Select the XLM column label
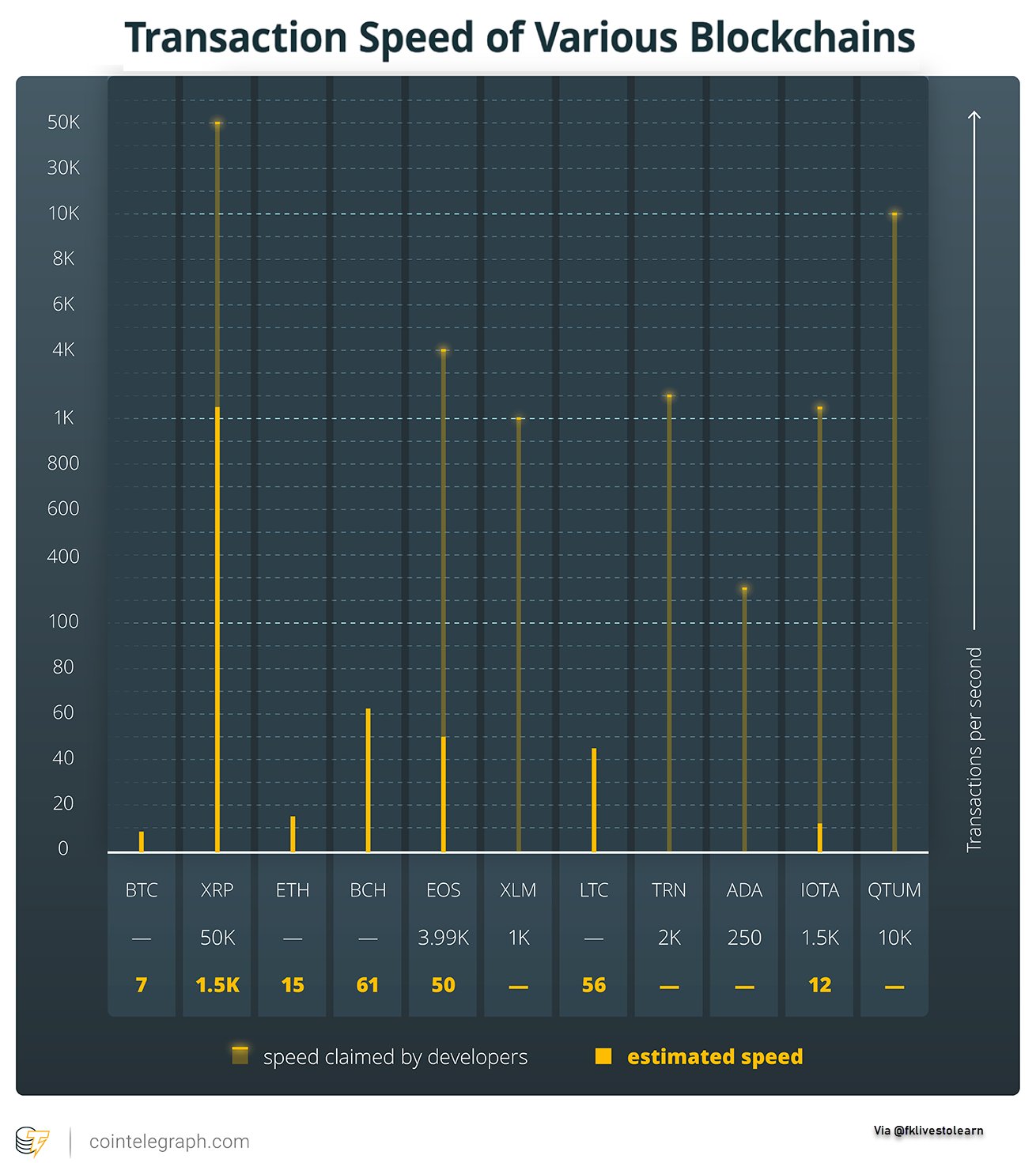Viewport: 1036px width, 1163px height. 518,890
